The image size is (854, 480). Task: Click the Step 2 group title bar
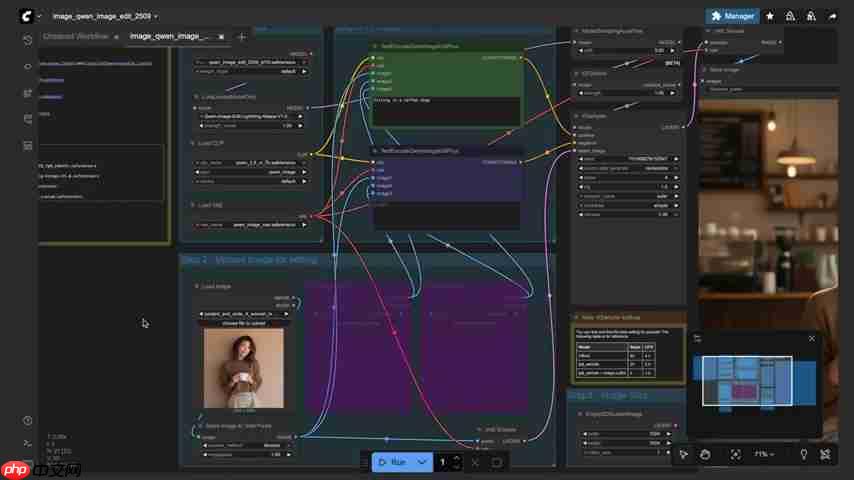(x=366, y=260)
